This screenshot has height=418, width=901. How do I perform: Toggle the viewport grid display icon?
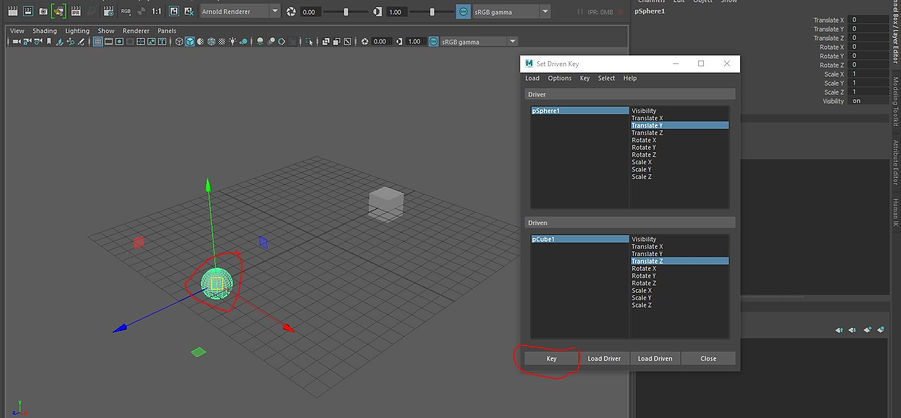[x=98, y=41]
